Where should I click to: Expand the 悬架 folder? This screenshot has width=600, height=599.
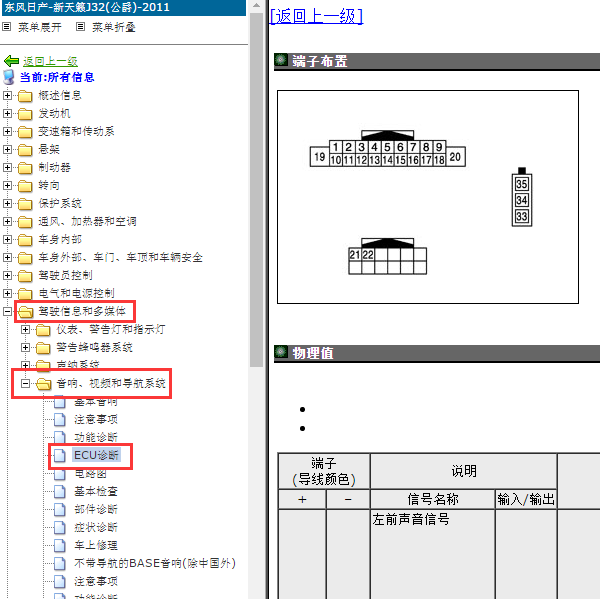pos(7,149)
